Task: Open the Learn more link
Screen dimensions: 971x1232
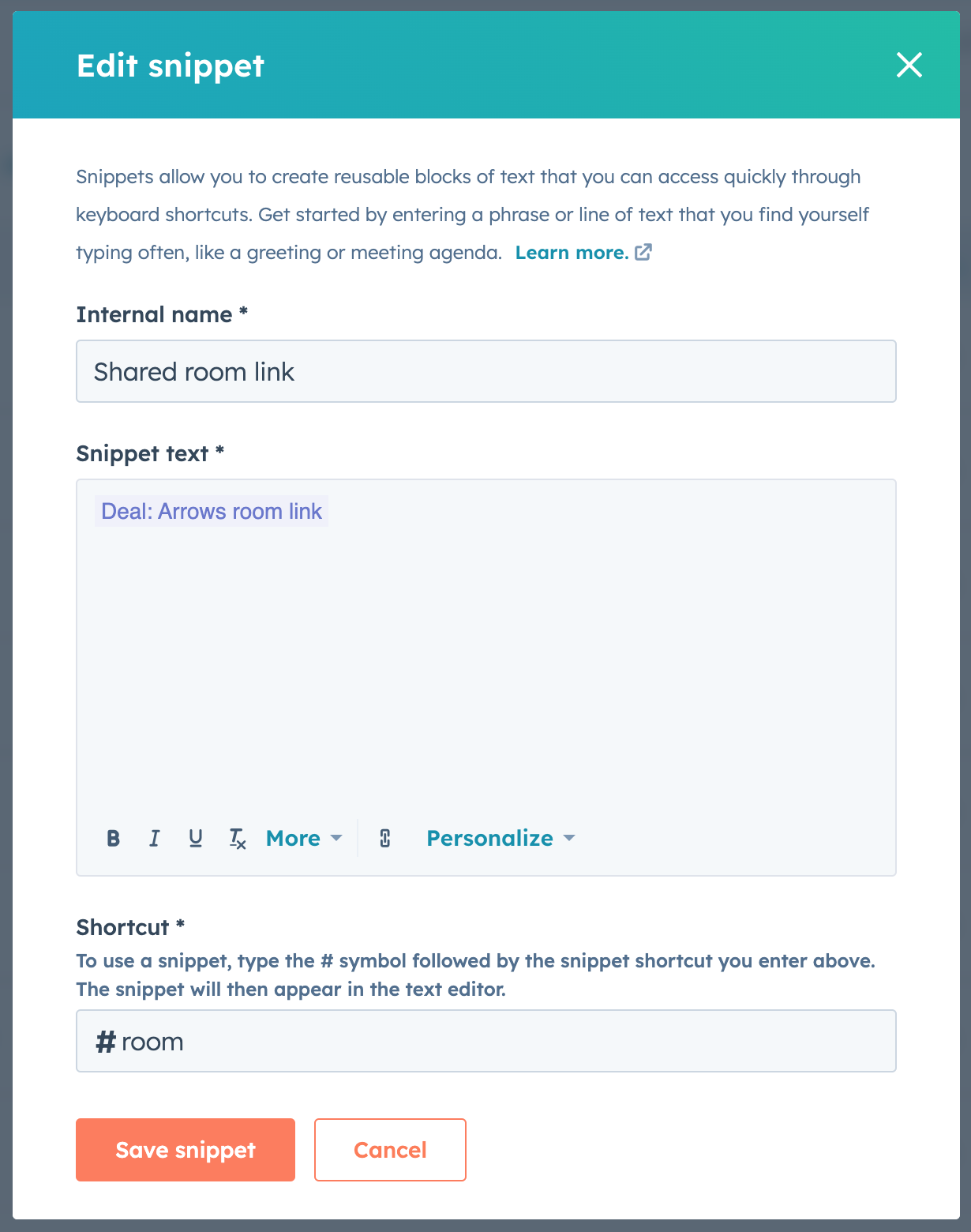Action: click(572, 253)
